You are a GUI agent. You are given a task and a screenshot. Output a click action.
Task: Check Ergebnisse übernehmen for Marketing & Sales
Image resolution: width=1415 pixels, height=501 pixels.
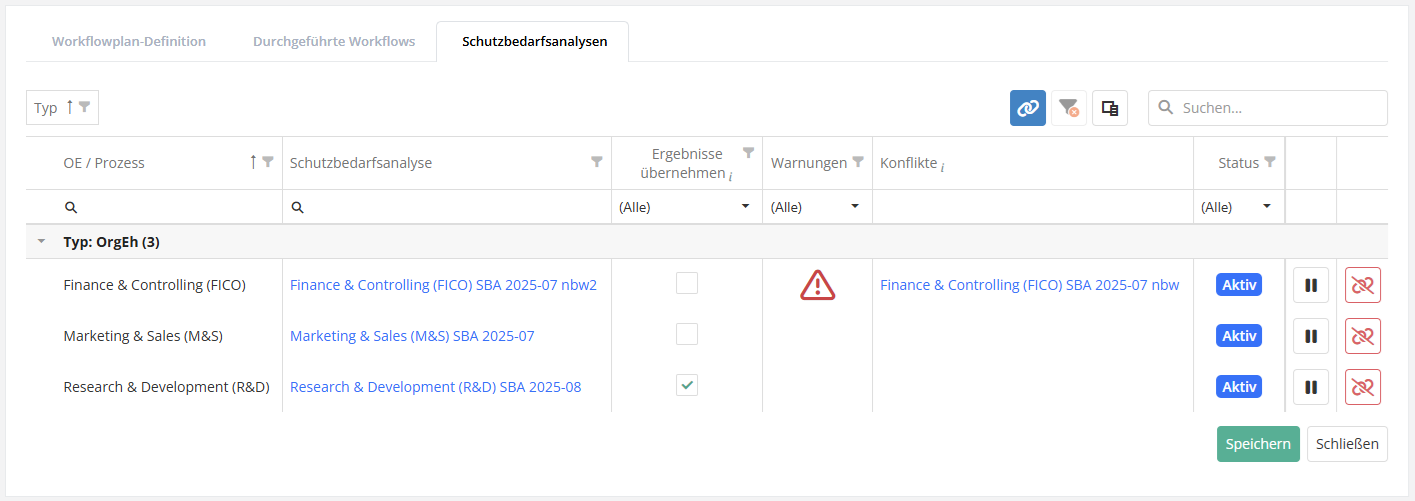coord(687,334)
